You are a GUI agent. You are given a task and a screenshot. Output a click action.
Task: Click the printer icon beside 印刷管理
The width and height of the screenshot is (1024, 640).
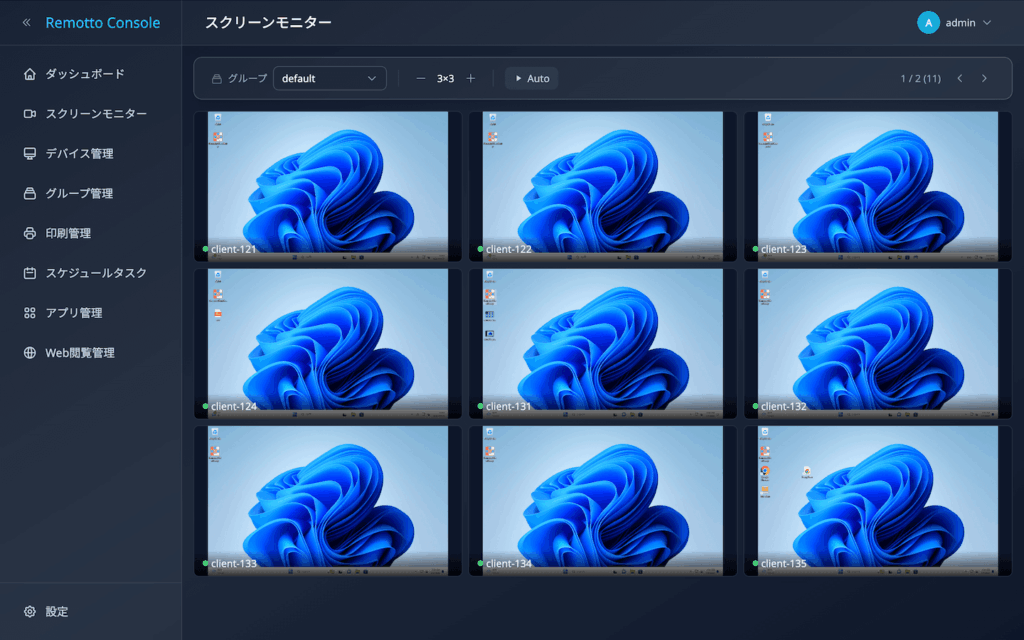[x=29, y=233]
